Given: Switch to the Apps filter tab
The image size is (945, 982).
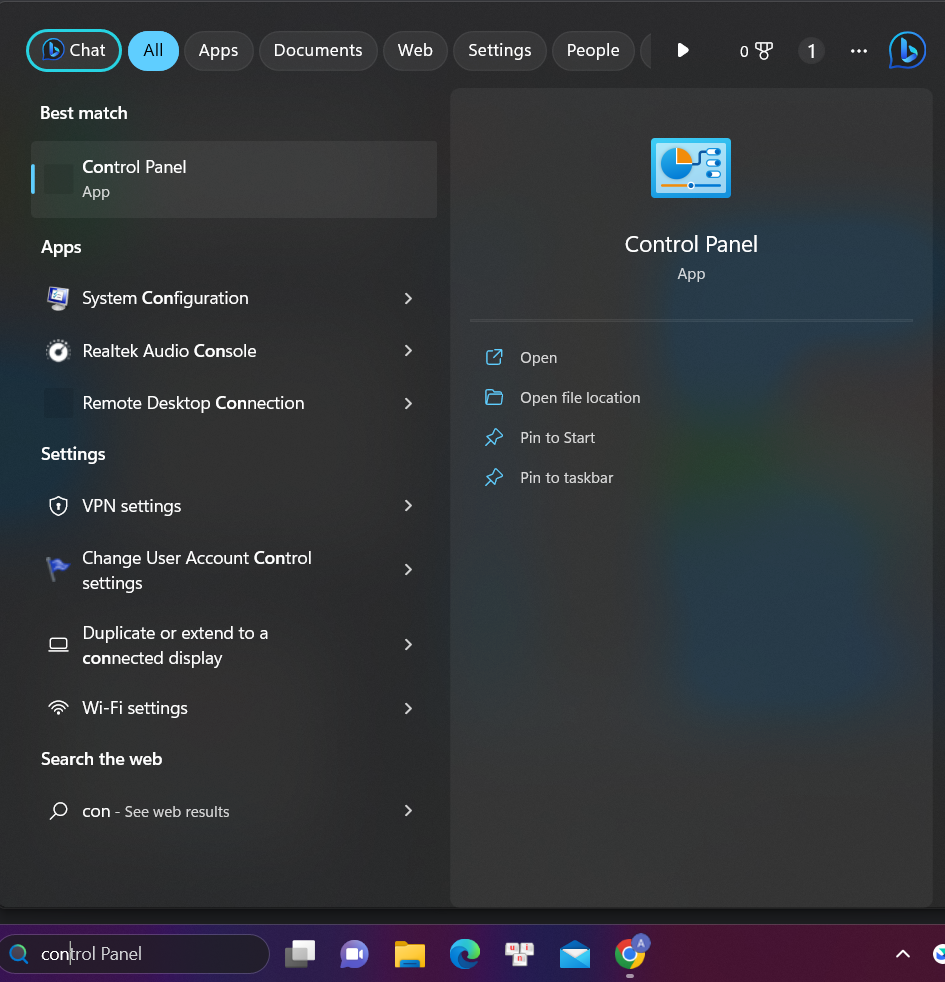Looking at the screenshot, I should [219, 50].
